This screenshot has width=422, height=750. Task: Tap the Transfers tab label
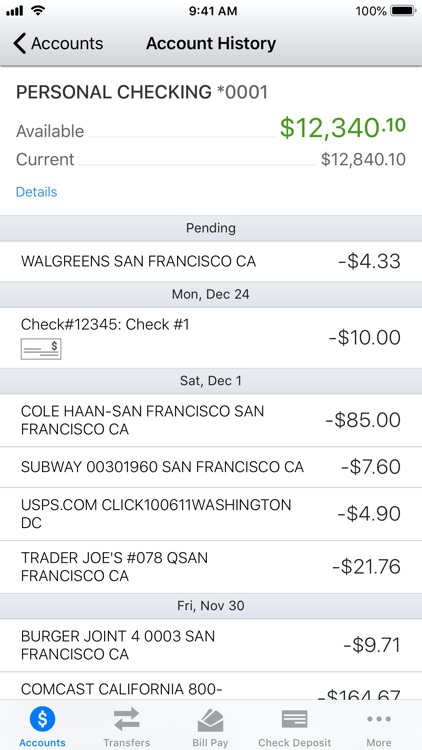pos(126,743)
